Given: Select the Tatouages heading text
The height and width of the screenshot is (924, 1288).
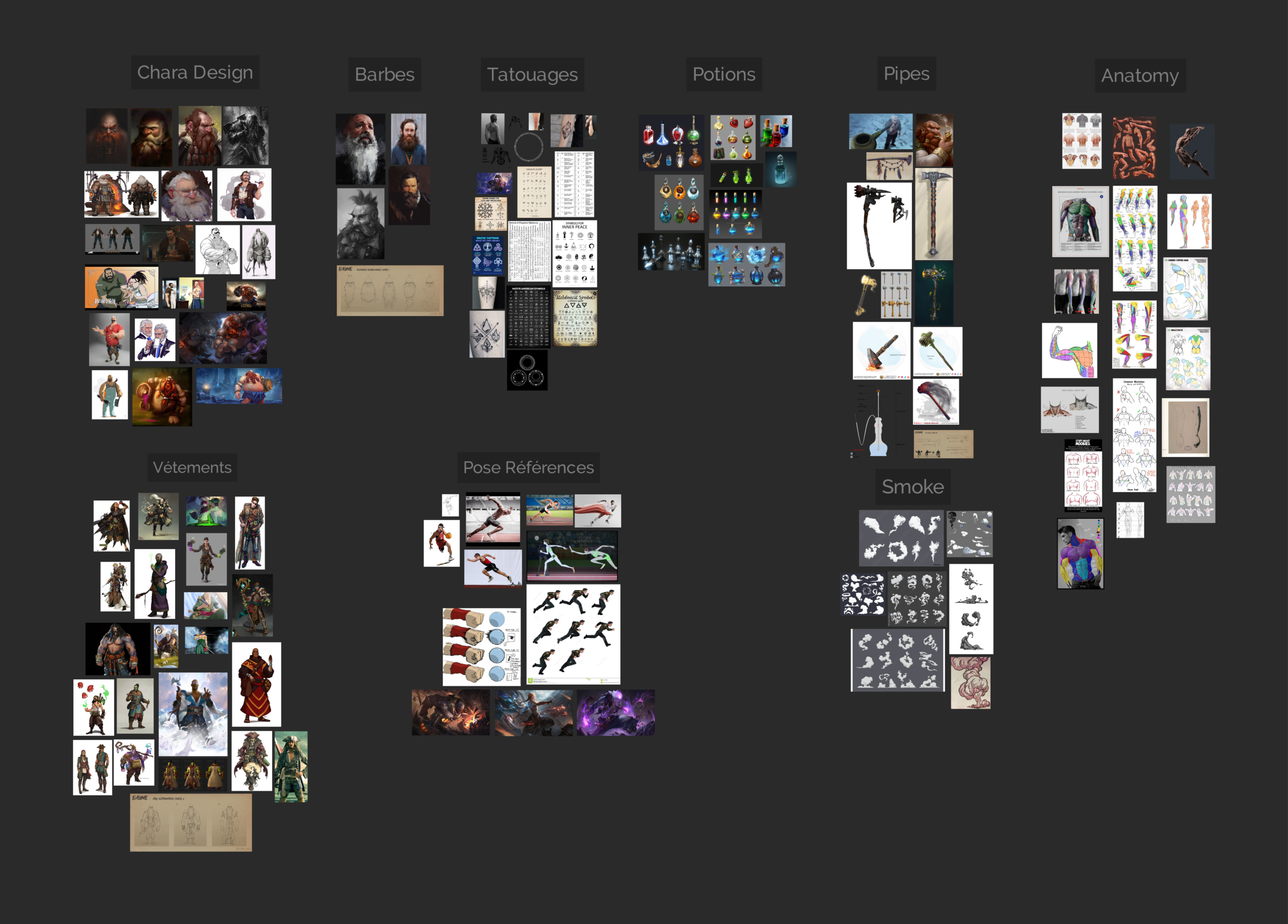Looking at the screenshot, I should pos(532,74).
